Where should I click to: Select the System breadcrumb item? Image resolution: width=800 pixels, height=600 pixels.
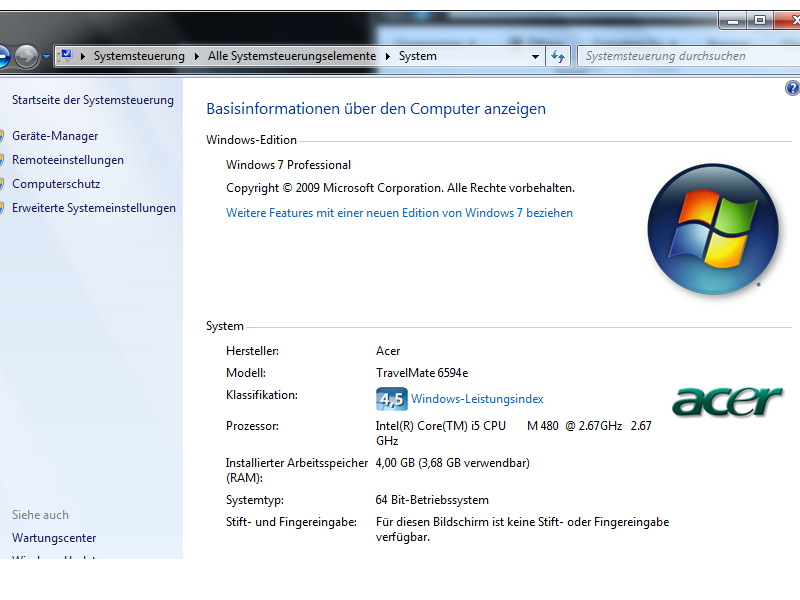[417, 56]
